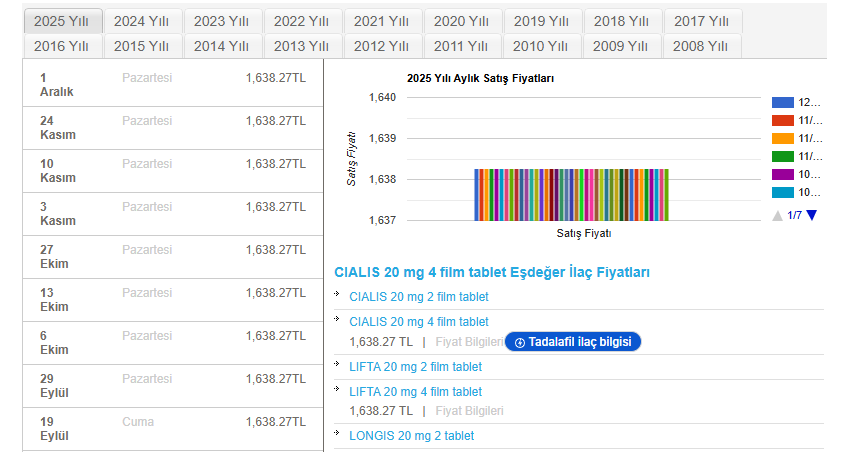Select the 1 Aralık price row
This screenshot has height=452, width=868.
[x=173, y=85]
